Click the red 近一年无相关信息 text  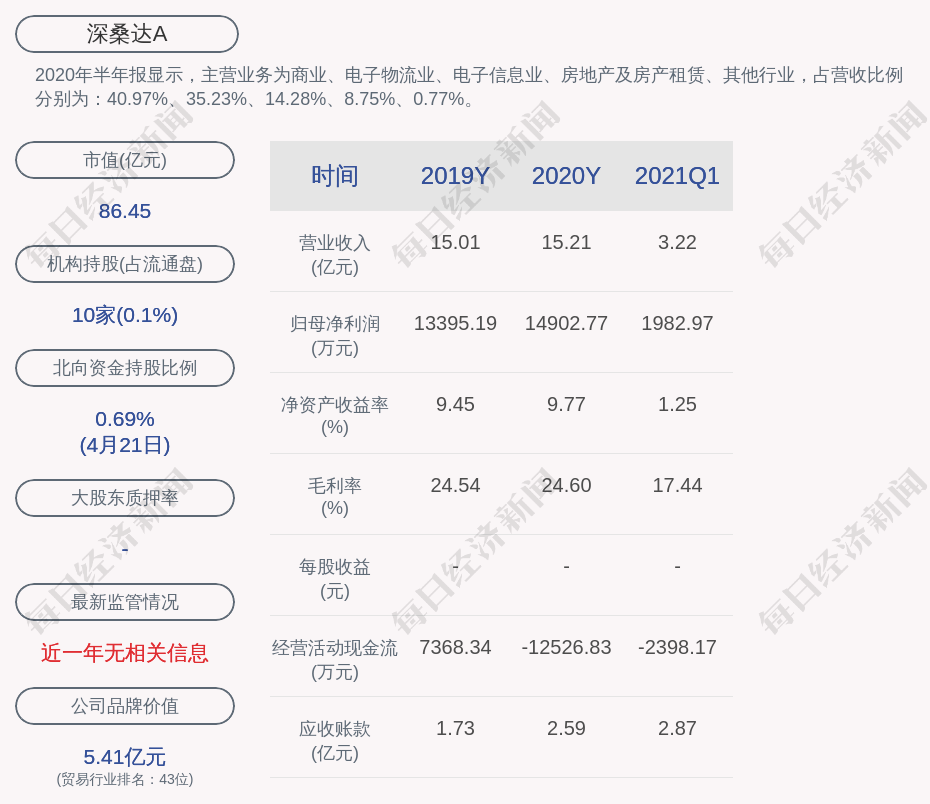125,653
